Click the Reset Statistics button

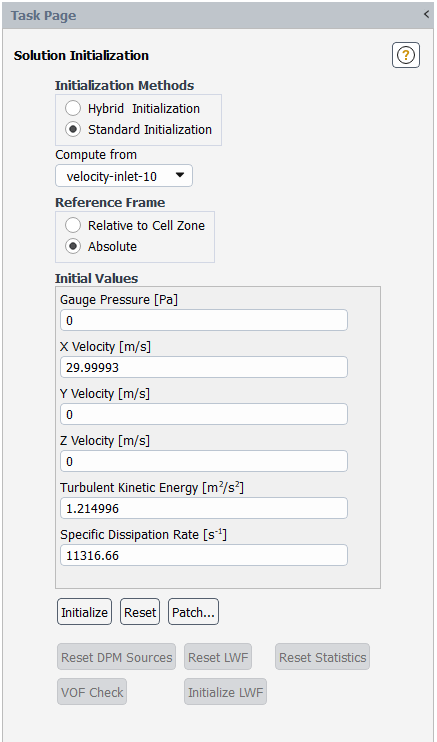[322, 657]
